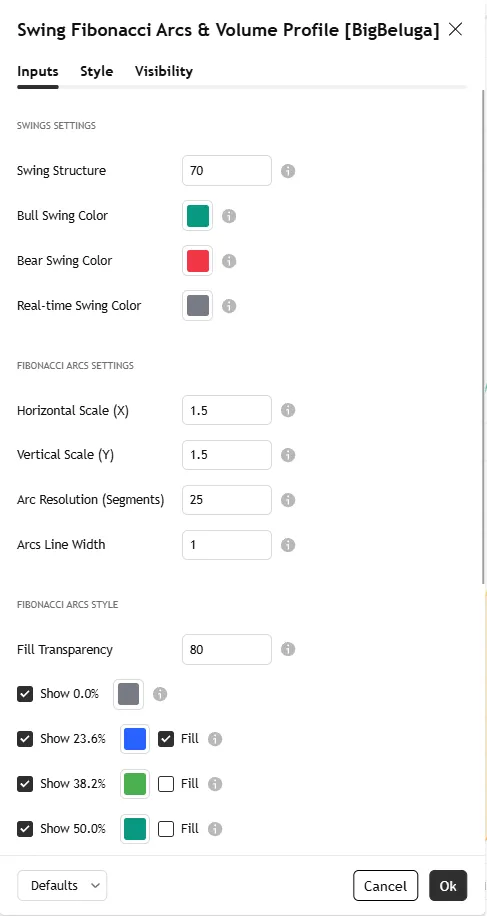Image resolution: width=487 pixels, height=916 pixels.
Task: Toggle the Show 0.0% checkbox
Action: [x=25, y=694]
